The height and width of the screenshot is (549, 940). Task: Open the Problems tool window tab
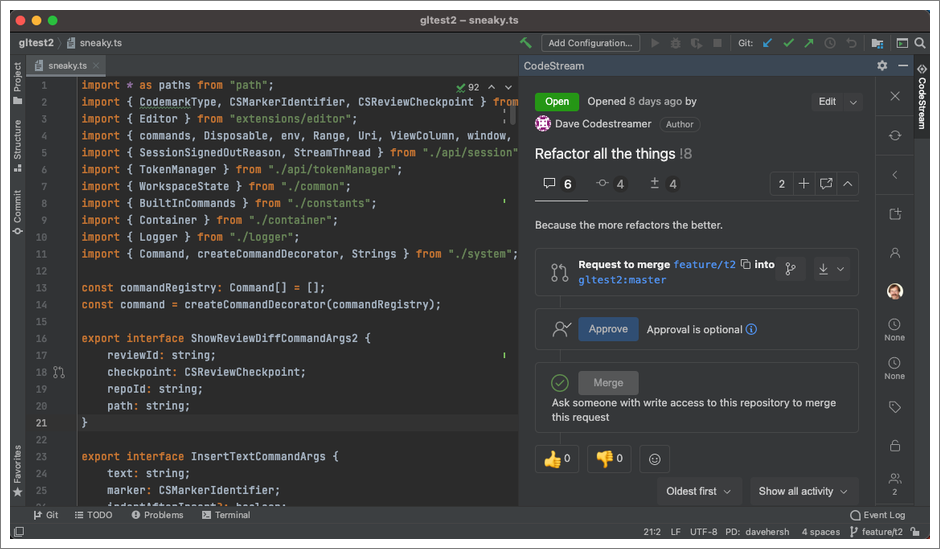pos(158,515)
